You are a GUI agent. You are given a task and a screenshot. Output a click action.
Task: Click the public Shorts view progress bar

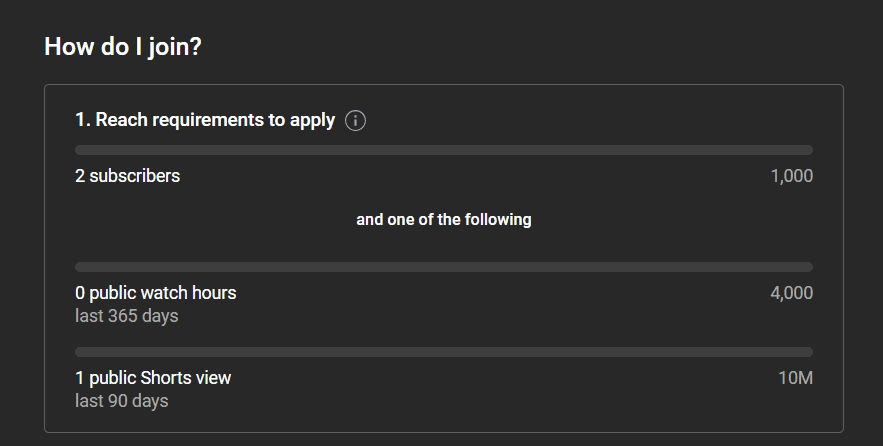(x=444, y=352)
